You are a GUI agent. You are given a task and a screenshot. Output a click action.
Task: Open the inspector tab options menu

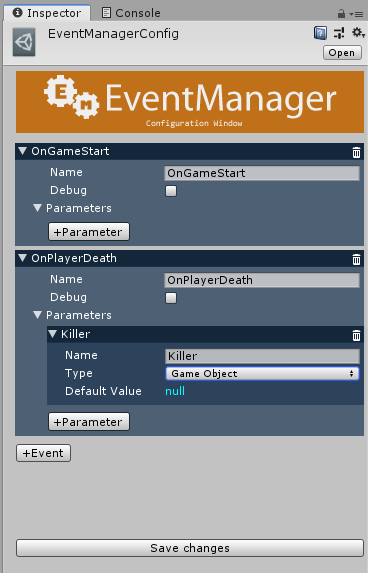tap(356, 14)
